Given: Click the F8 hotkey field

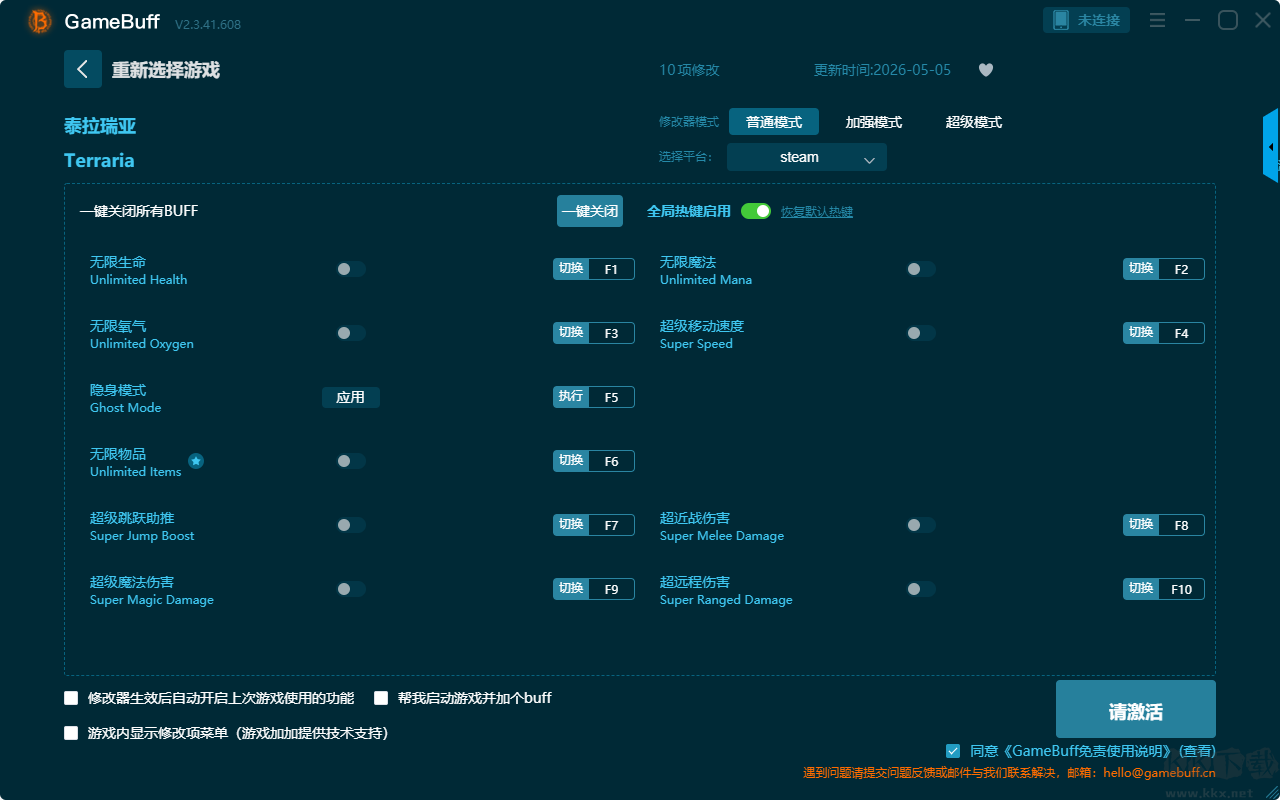Looking at the screenshot, I should [1181, 525].
